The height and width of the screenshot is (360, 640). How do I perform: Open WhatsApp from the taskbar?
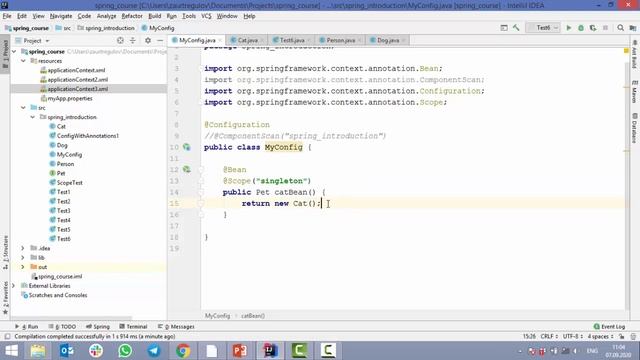tap(125, 351)
